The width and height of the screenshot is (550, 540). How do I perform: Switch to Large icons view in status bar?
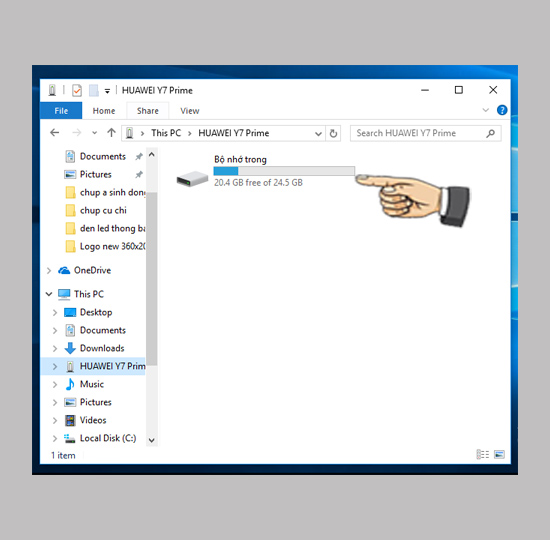pos(499,455)
